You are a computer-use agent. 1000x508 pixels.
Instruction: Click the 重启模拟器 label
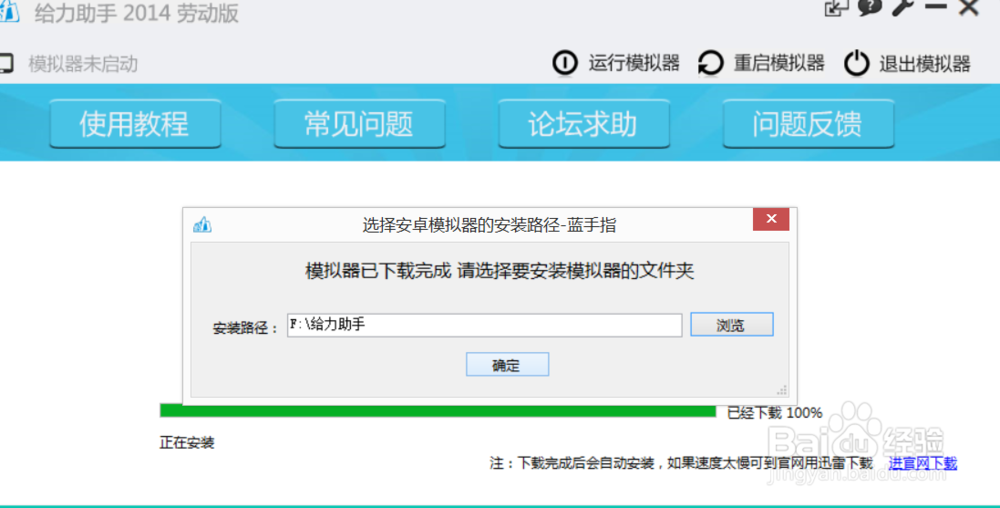coord(779,63)
